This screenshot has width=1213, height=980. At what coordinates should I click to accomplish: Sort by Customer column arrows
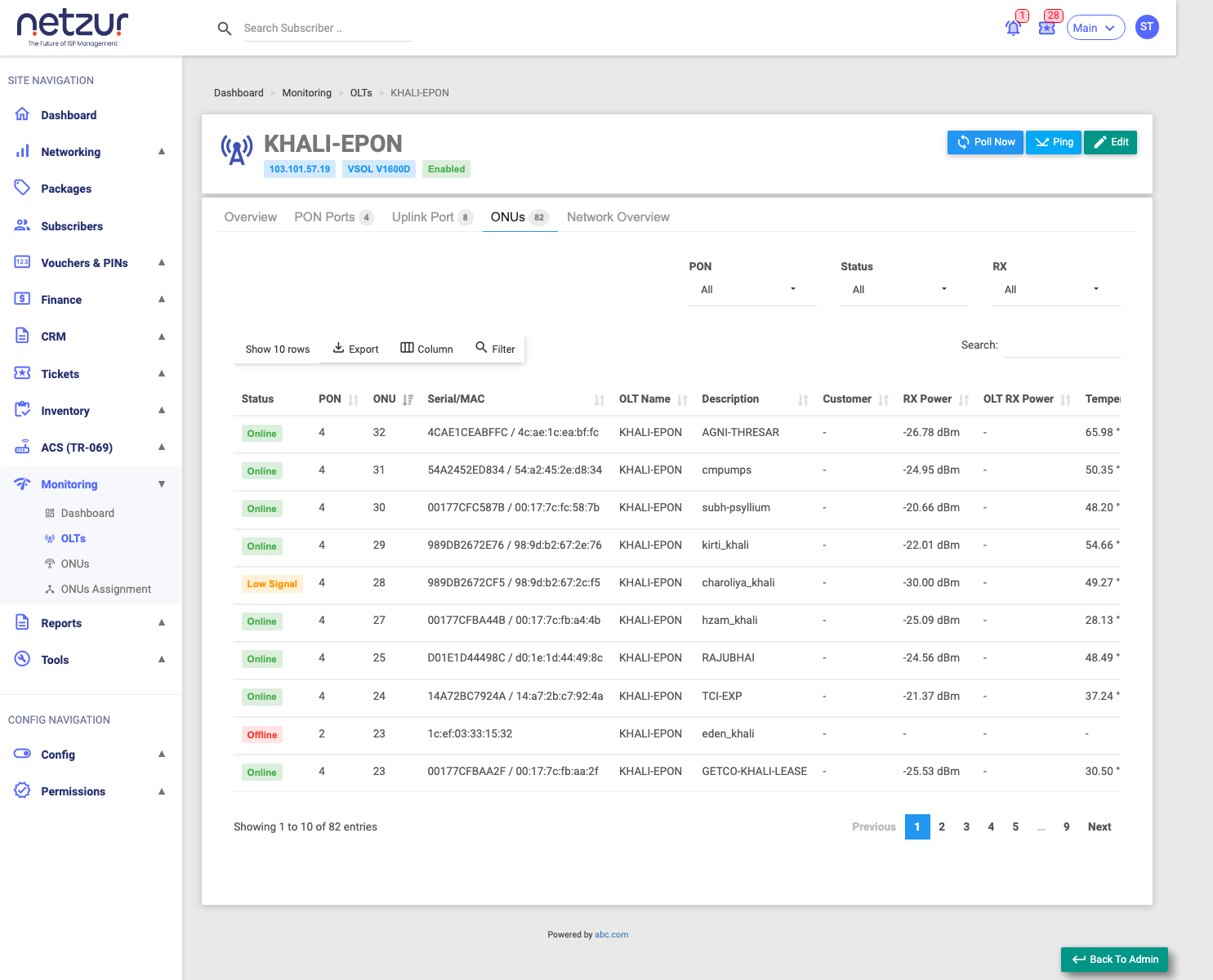(x=884, y=400)
